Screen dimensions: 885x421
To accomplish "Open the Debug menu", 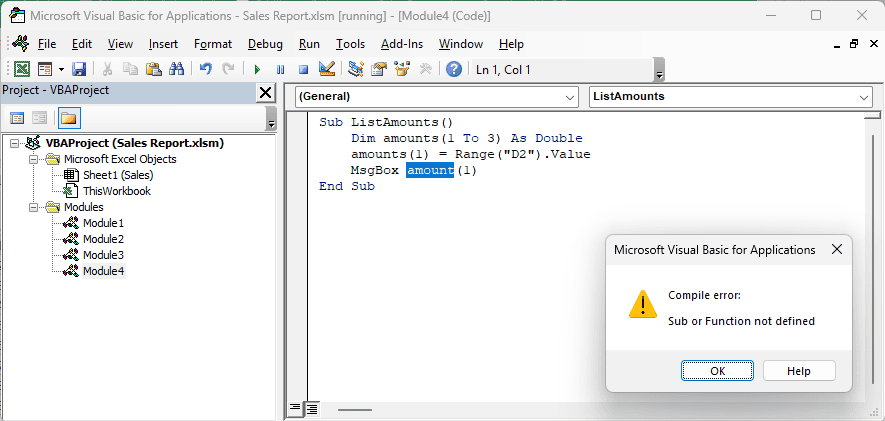I will pos(265,44).
